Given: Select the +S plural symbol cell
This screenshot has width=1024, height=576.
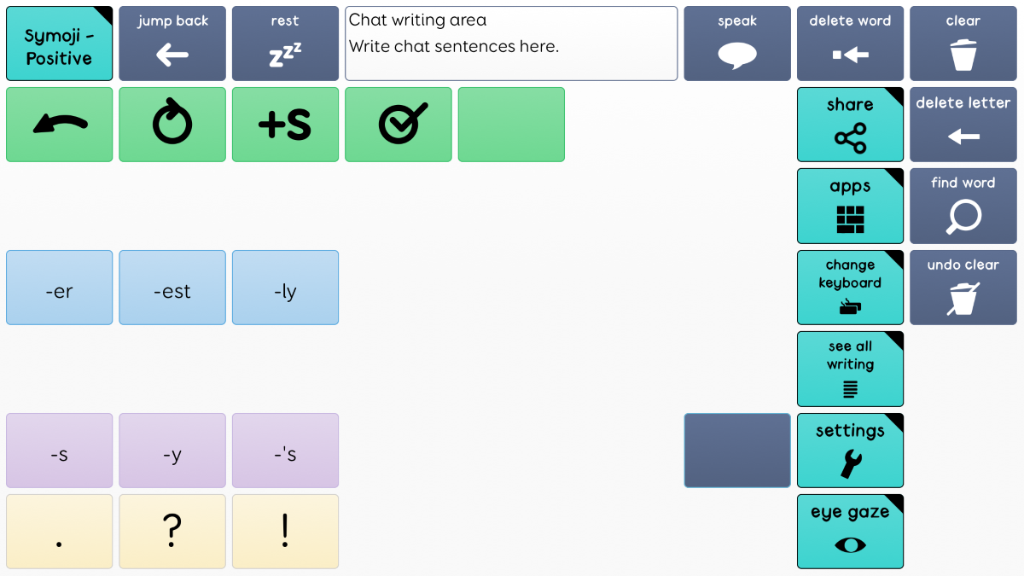Looking at the screenshot, I should click(x=285, y=125).
